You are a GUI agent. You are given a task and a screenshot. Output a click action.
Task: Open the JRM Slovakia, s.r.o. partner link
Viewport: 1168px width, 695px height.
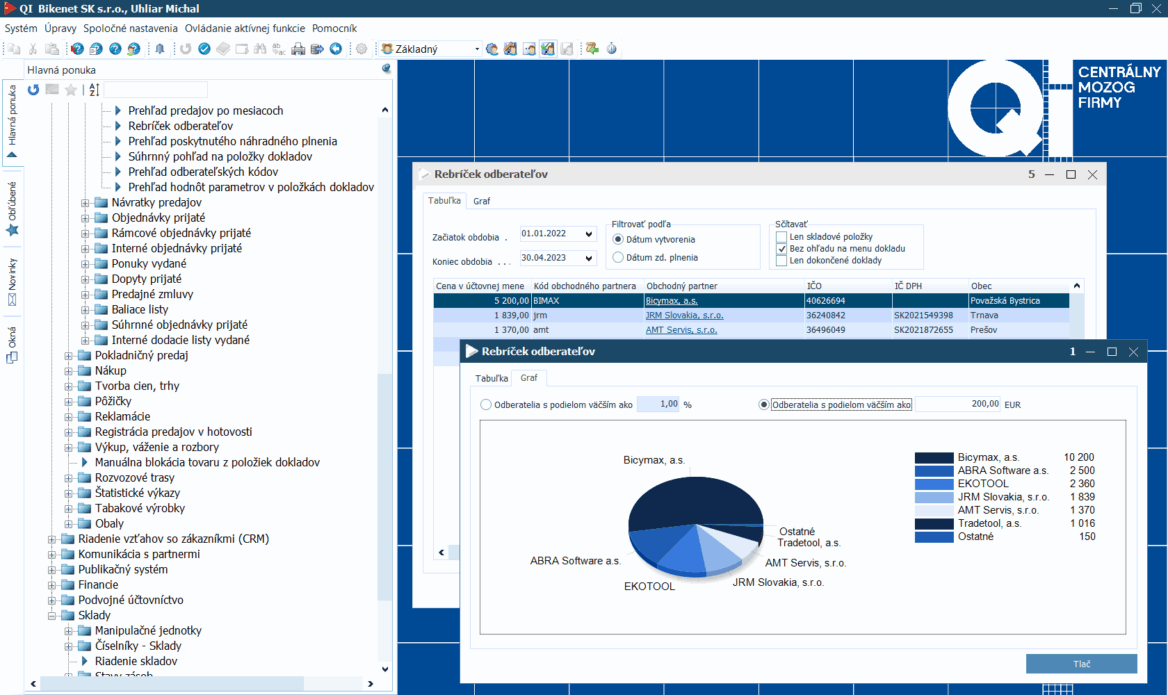pyautogui.click(x=684, y=315)
